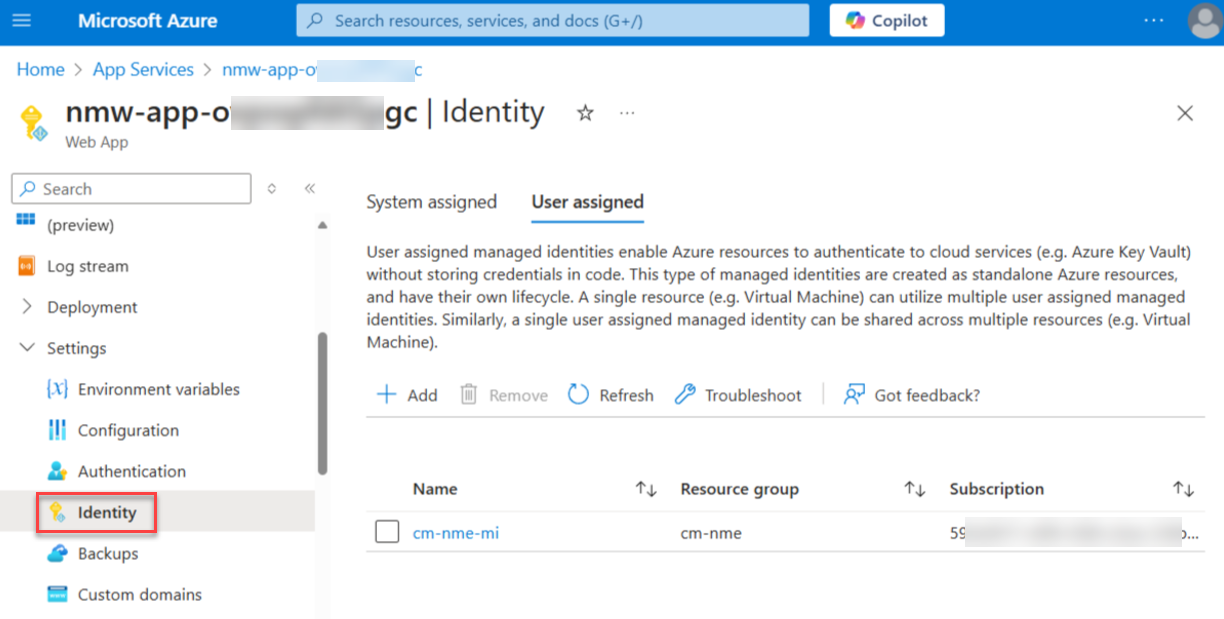Favorite this page with the star icon
The width and height of the screenshot is (1224, 619).
click(x=585, y=113)
